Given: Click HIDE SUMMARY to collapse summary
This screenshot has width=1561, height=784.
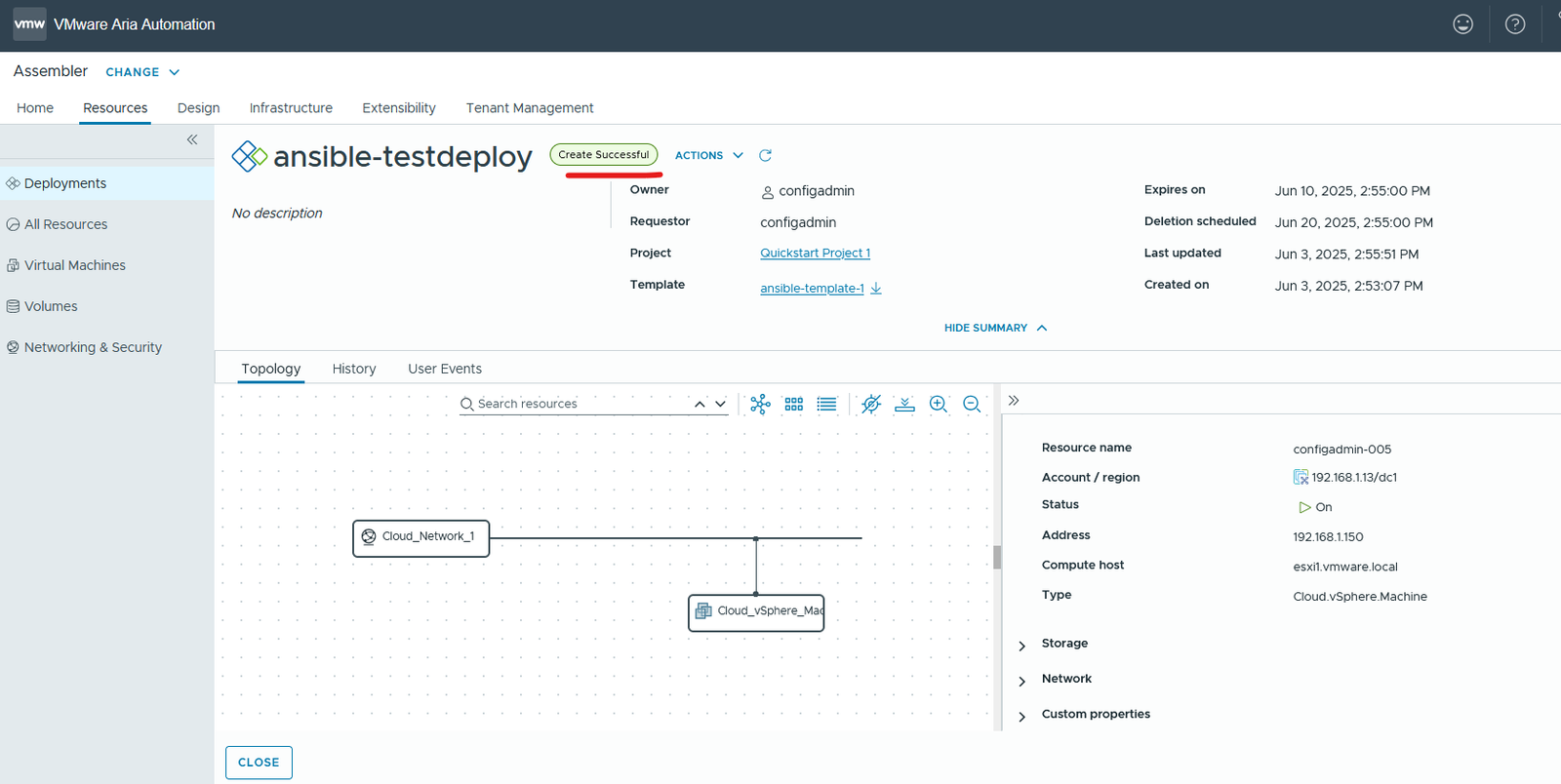Looking at the screenshot, I should coord(995,328).
